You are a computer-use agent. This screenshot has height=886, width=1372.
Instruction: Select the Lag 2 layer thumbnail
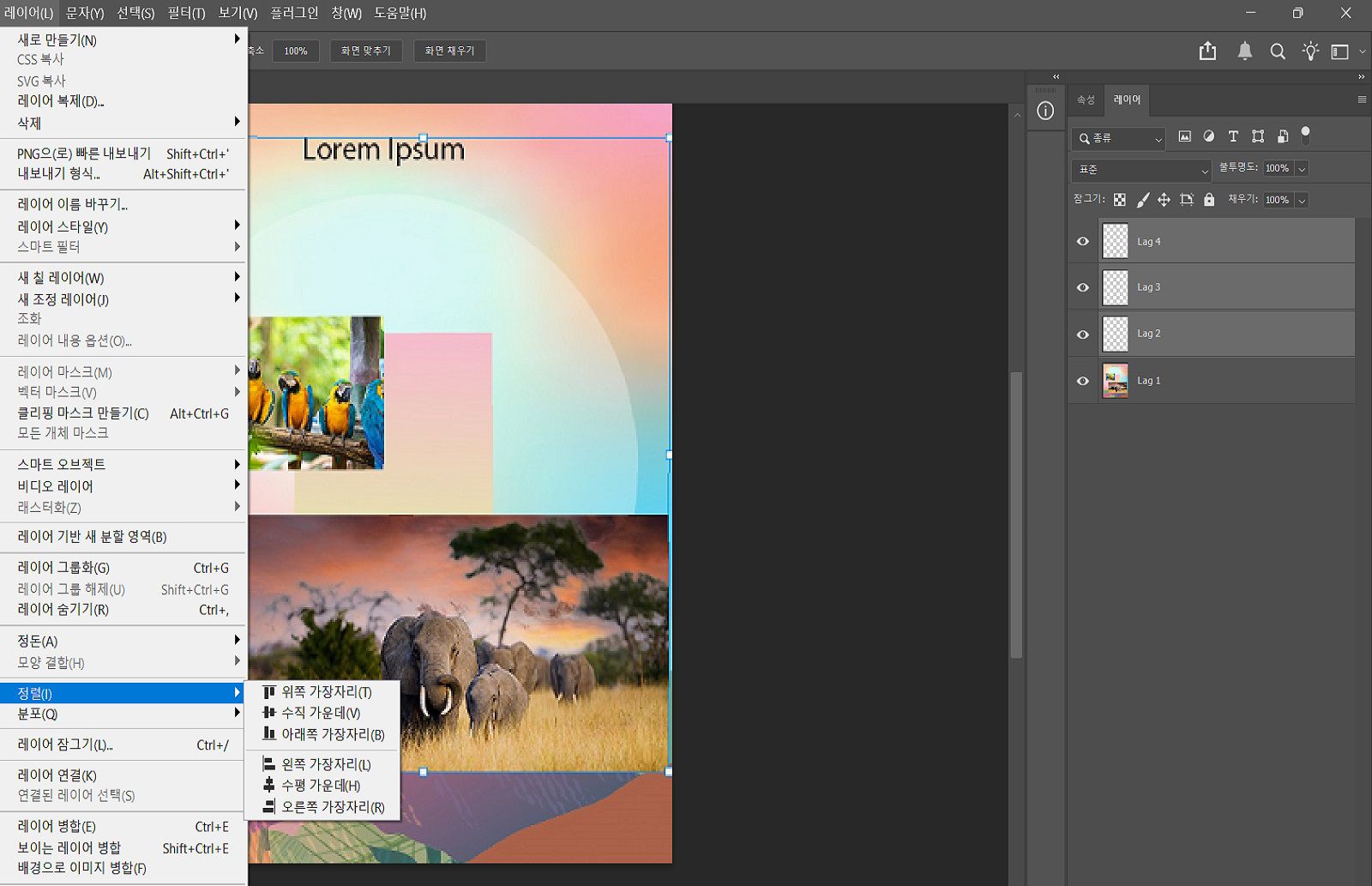pyautogui.click(x=1115, y=334)
